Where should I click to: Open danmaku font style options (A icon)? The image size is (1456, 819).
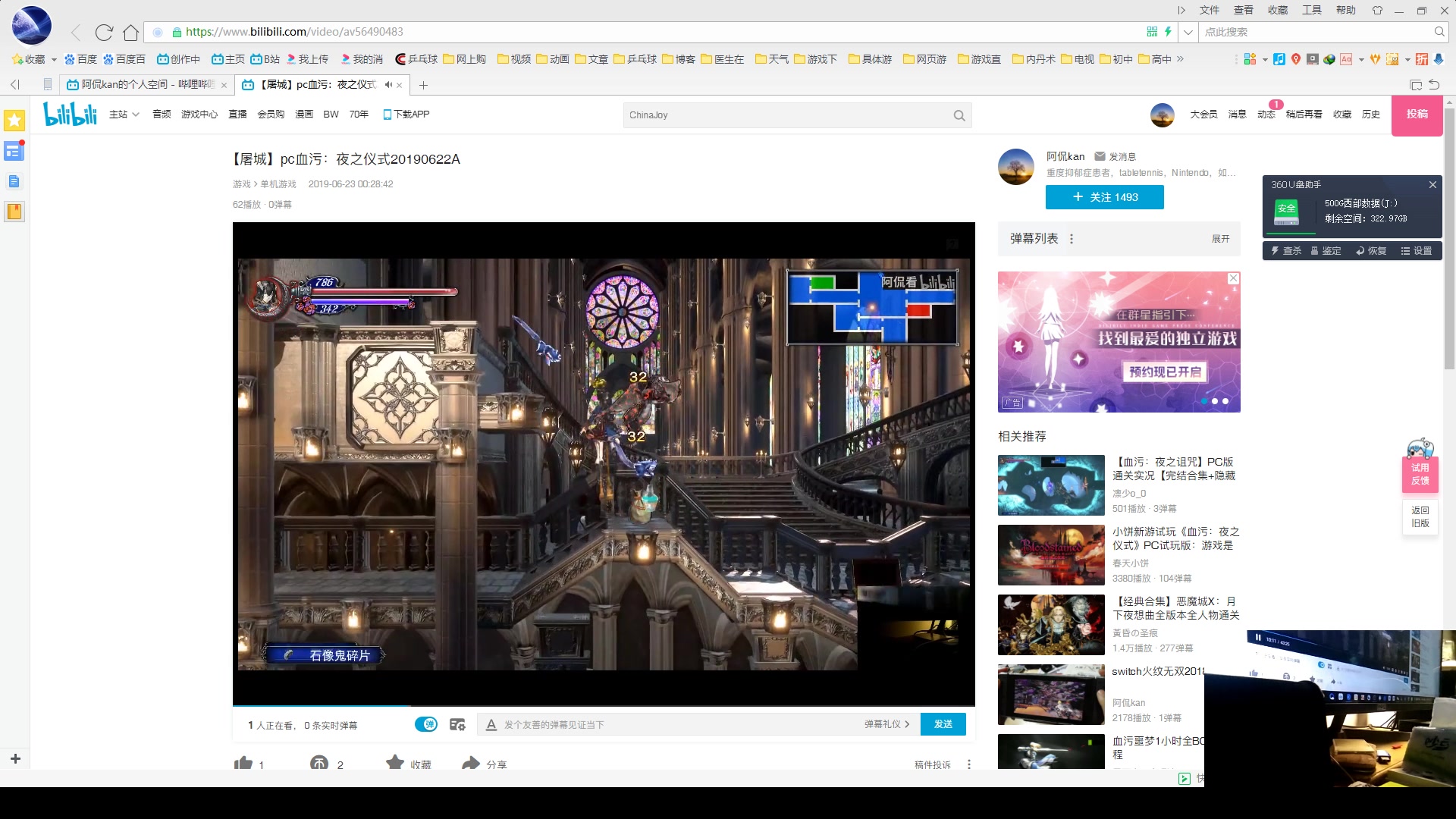pos(491,724)
